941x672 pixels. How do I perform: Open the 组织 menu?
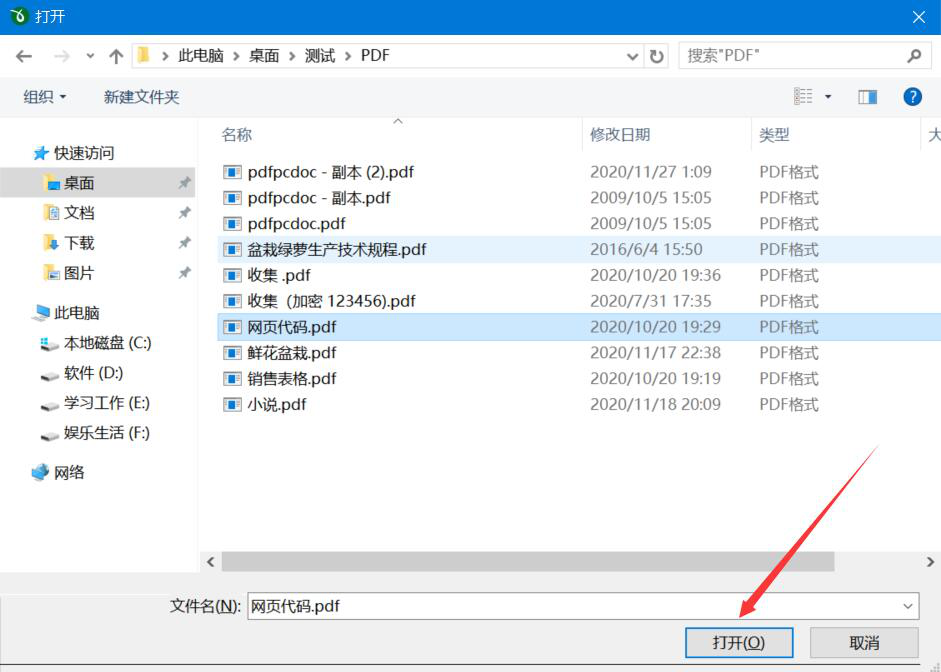[44, 97]
